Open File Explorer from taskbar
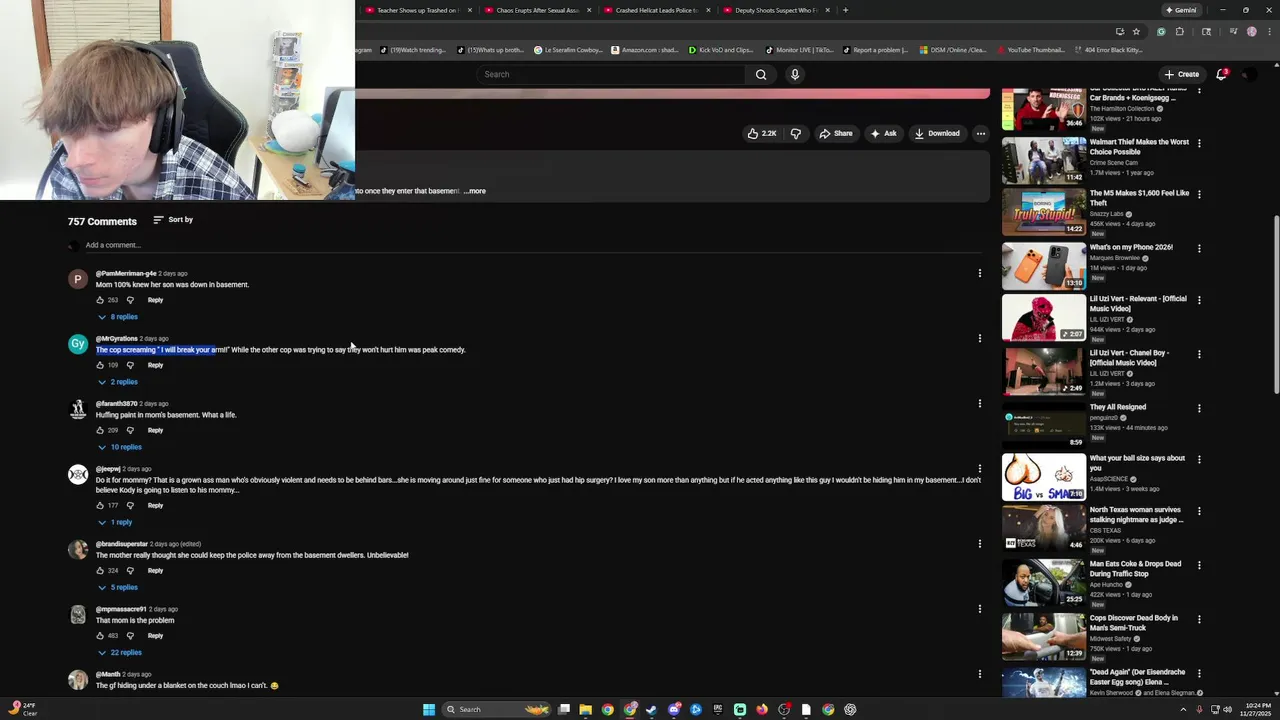1280x720 pixels. pos(585,709)
